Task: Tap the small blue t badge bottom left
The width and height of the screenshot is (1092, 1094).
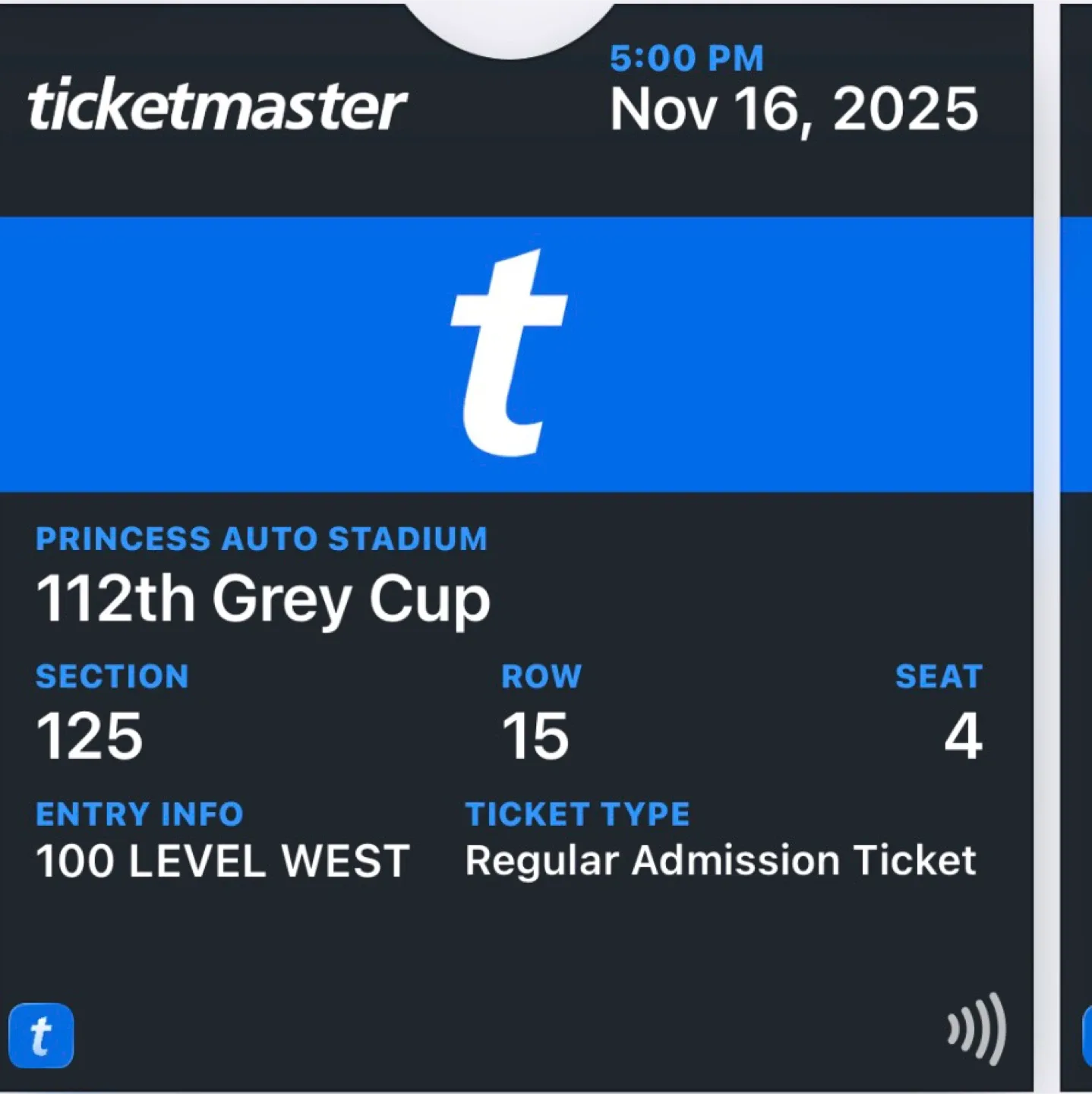Action: pyautogui.click(x=42, y=1034)
